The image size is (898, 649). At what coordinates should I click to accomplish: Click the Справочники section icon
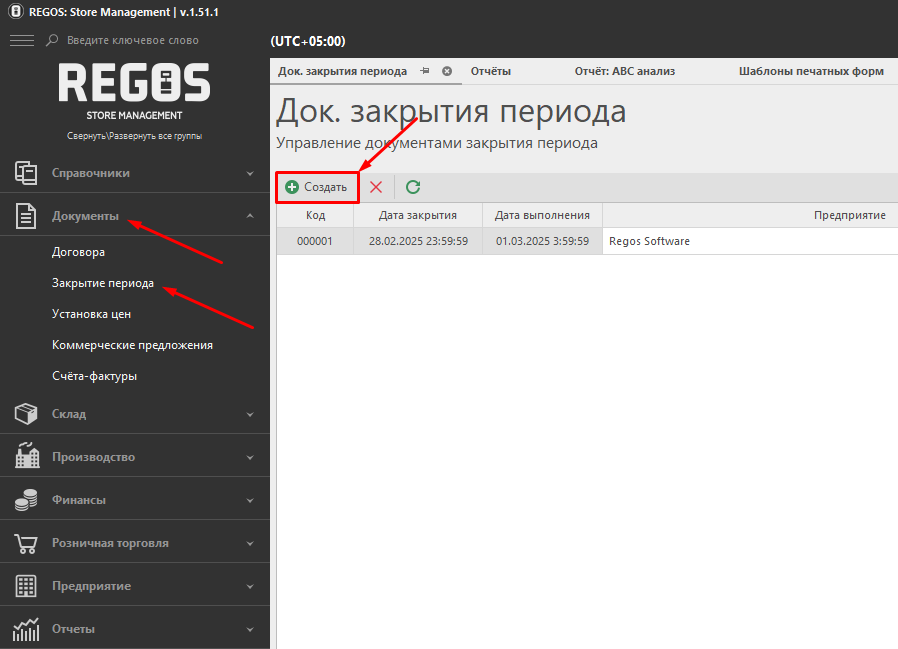click(26, 173)
